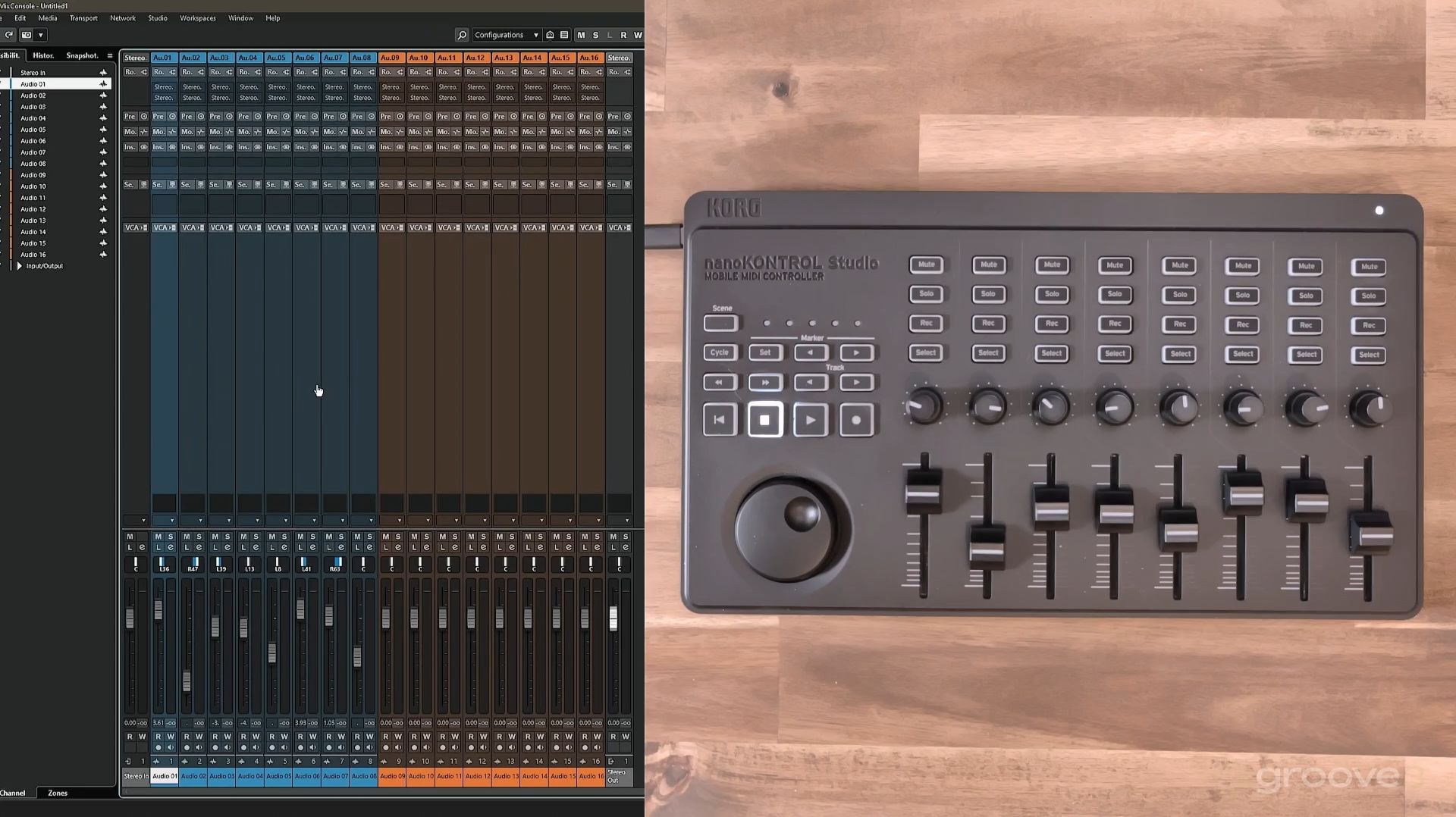Toggle Read automation on Audio 07

coord(329,737)
